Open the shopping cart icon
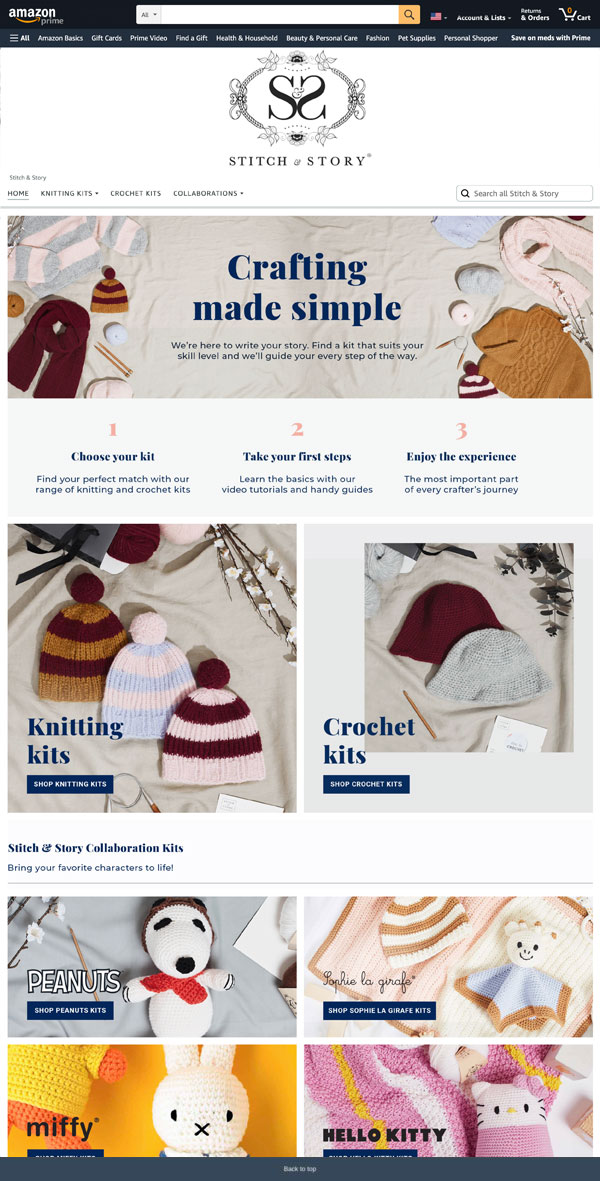Screen dimensions: 600x1181 [x=574, y=15]
